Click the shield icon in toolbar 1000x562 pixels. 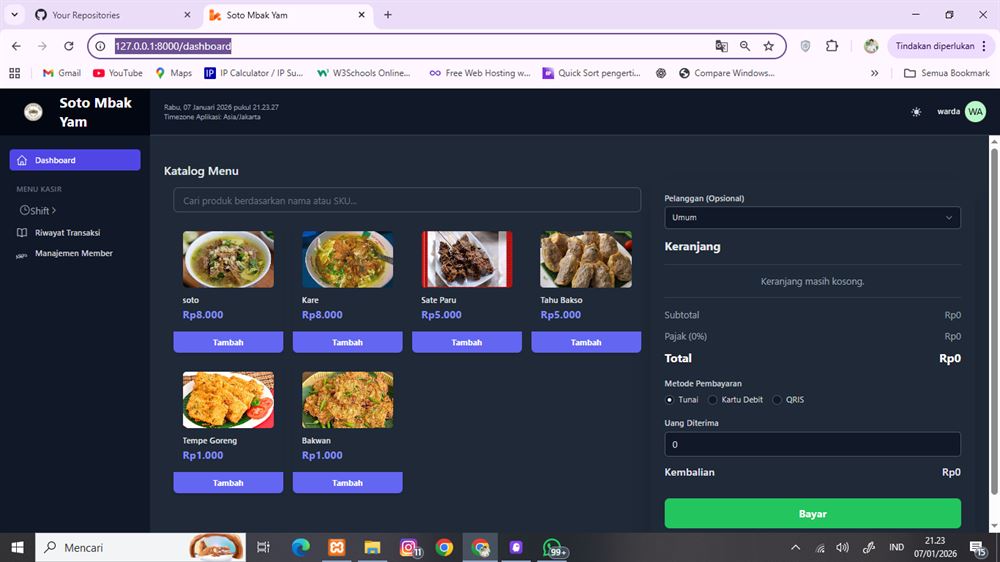[x=805, y=46]
